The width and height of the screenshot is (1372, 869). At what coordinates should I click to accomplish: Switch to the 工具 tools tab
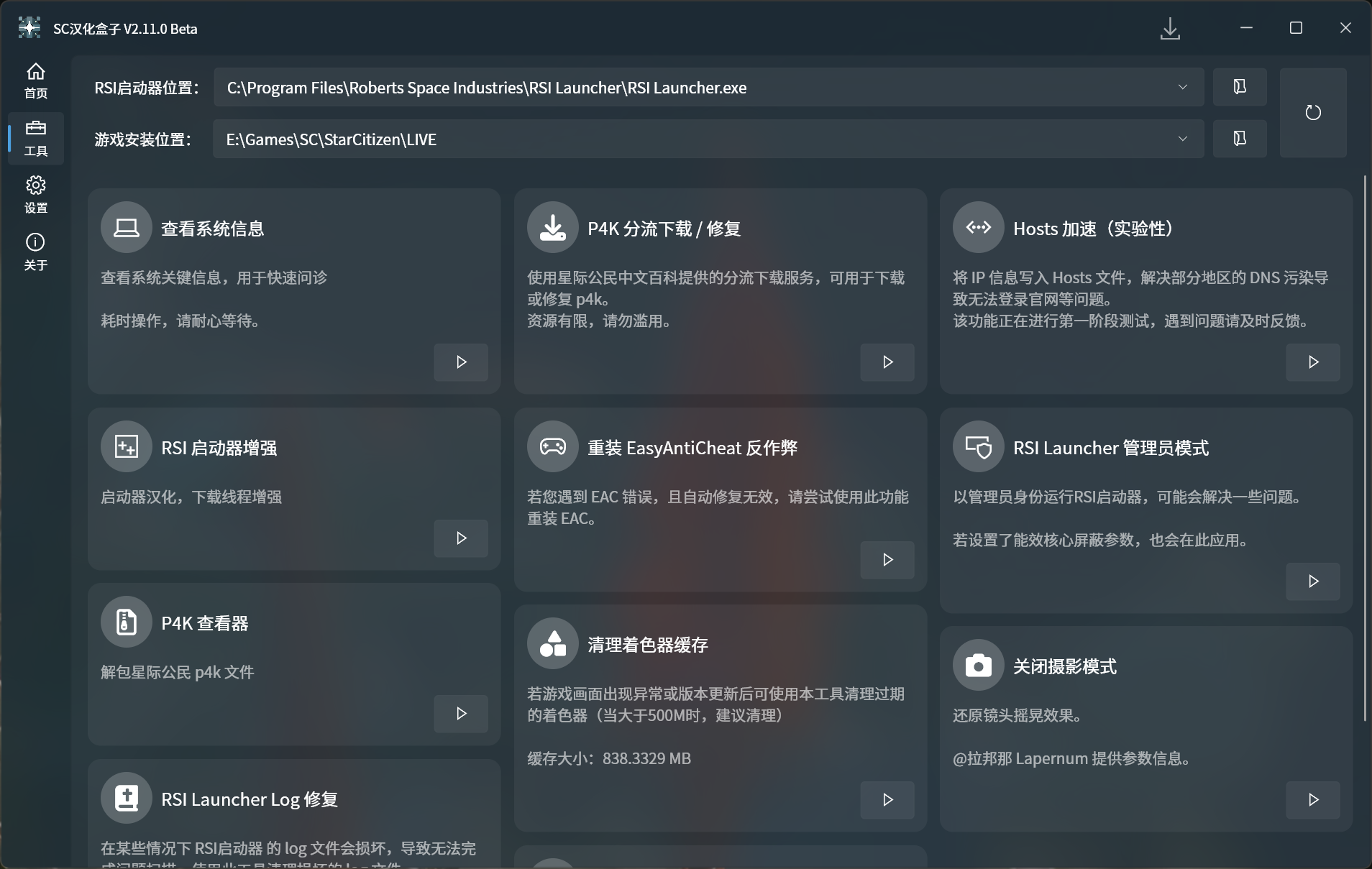36,139
